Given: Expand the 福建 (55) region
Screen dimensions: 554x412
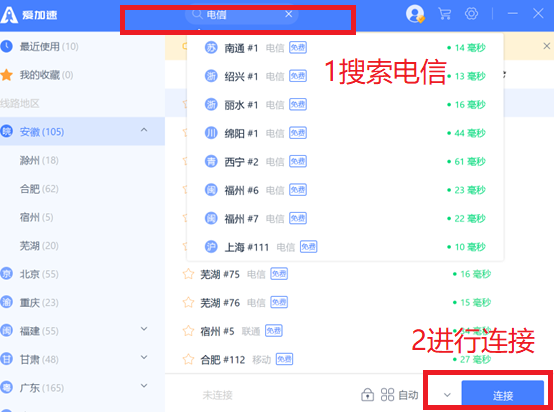Looking at the screenshot, I should pyautogui.click(x=144, y=329).
